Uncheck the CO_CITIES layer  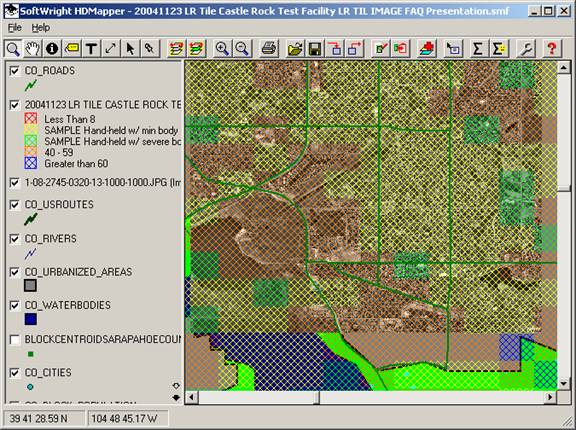click(x=15, y=373)
